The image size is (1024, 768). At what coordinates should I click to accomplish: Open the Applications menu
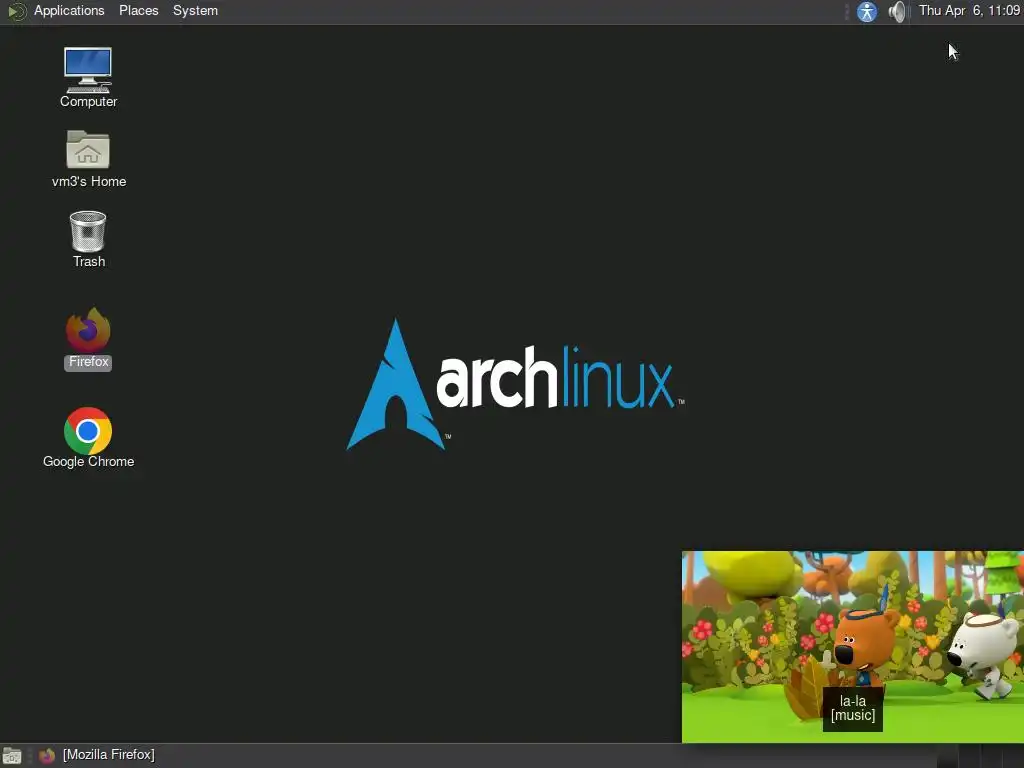click(69, 11)
